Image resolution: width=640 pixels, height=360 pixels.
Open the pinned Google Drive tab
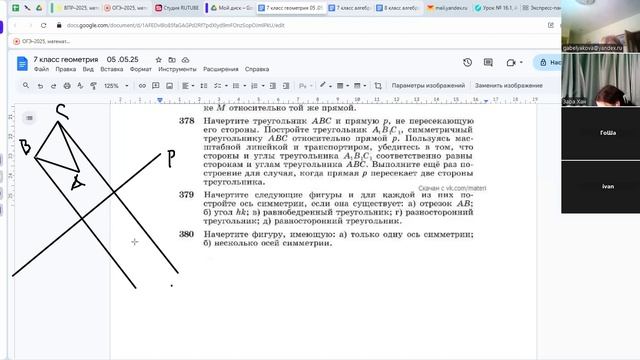[x=39, y=8]
